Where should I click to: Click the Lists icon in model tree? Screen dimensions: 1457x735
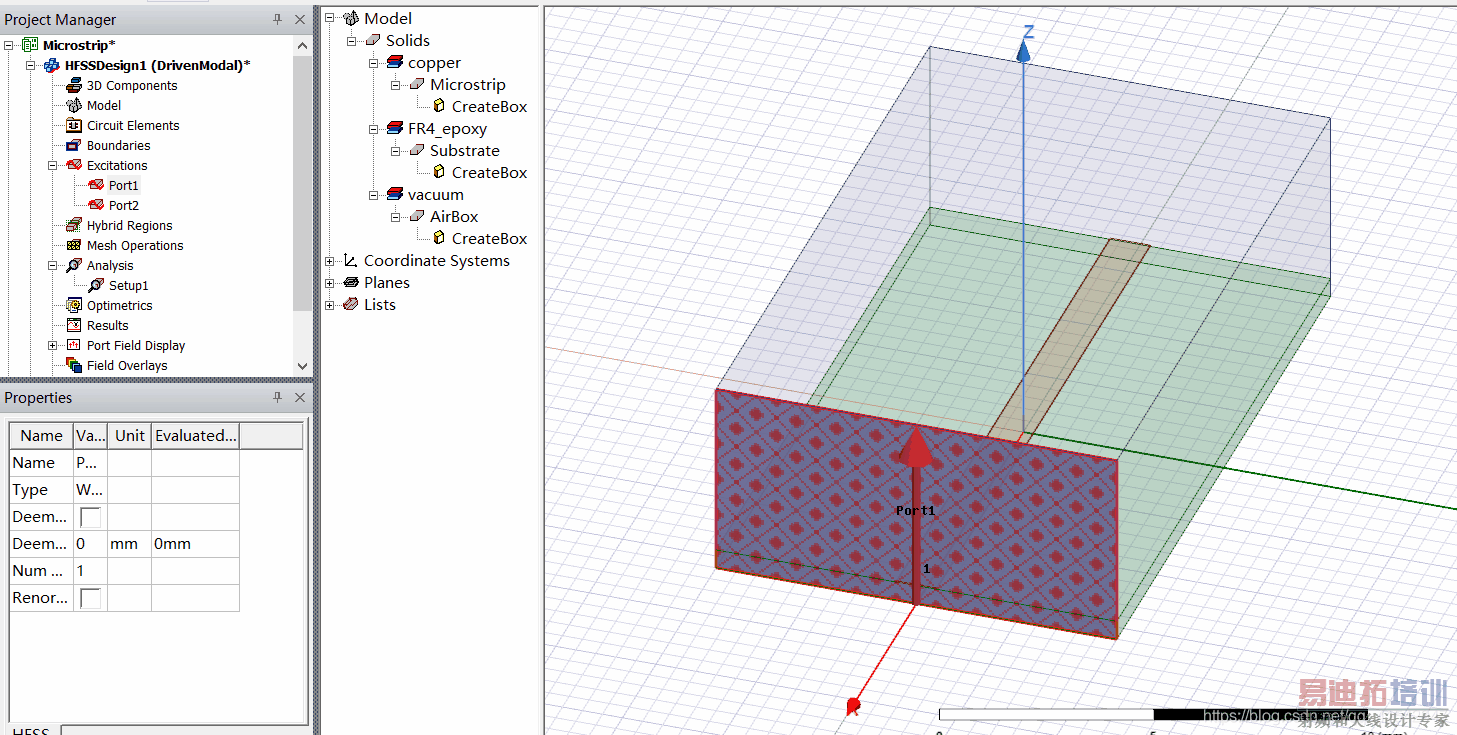(350, 304)
